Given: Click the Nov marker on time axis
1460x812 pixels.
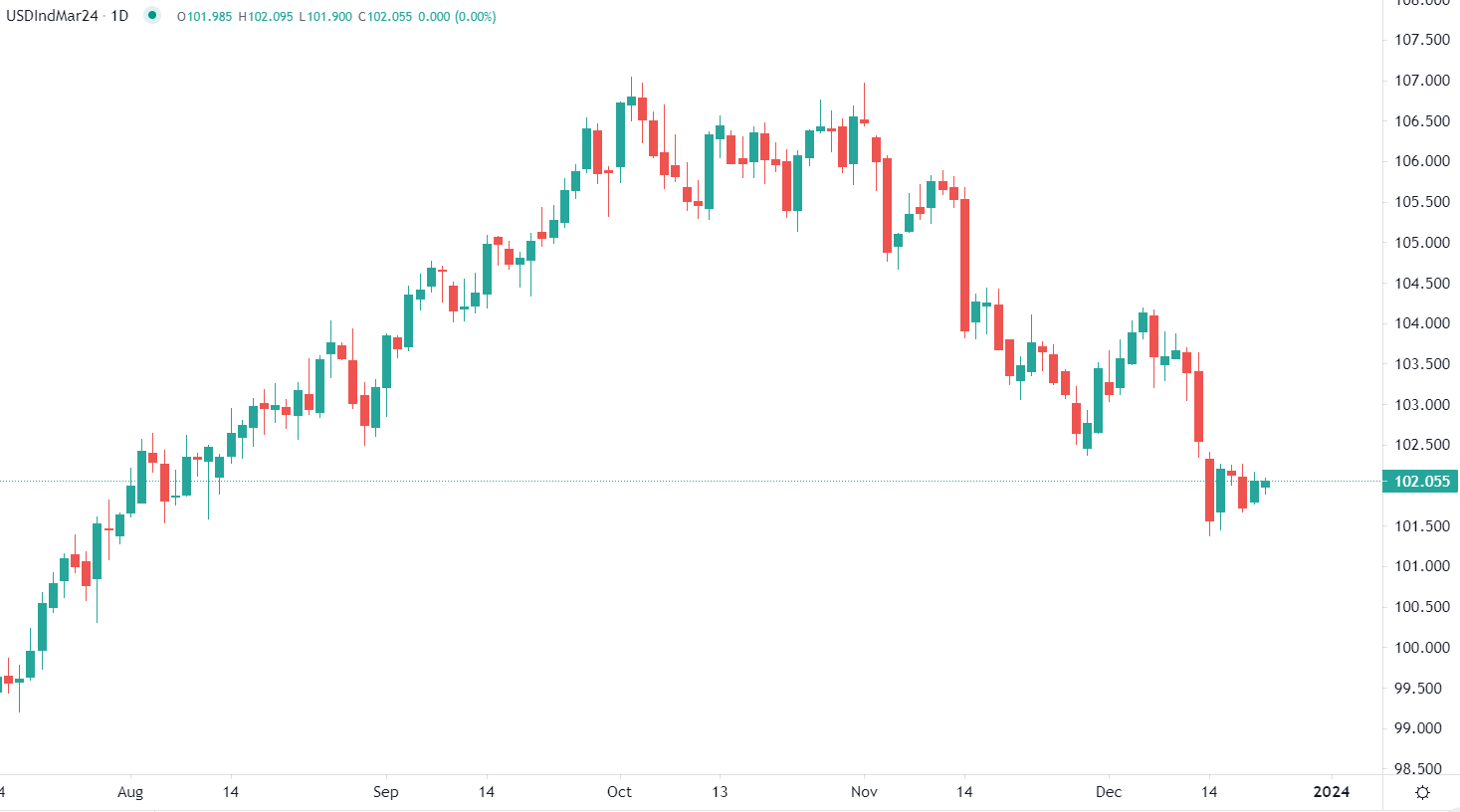Looking at the screenshot, I should [x=864, y=792].
